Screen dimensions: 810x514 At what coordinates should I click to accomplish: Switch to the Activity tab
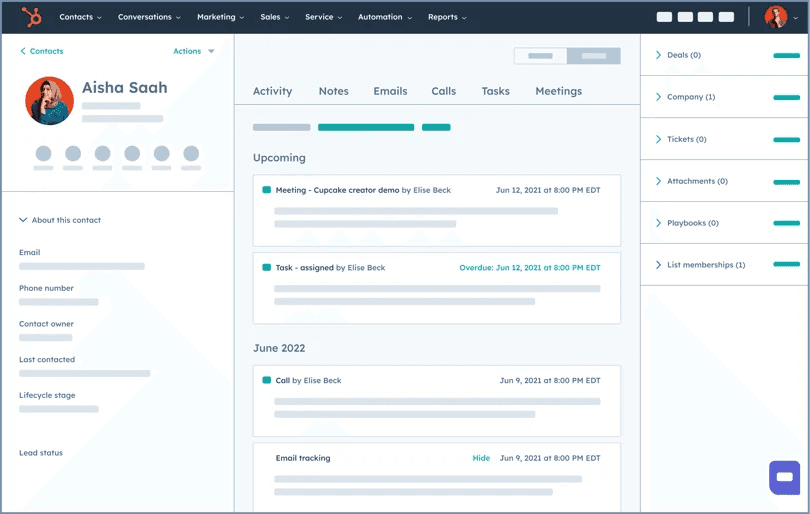[x=272, y=91]
